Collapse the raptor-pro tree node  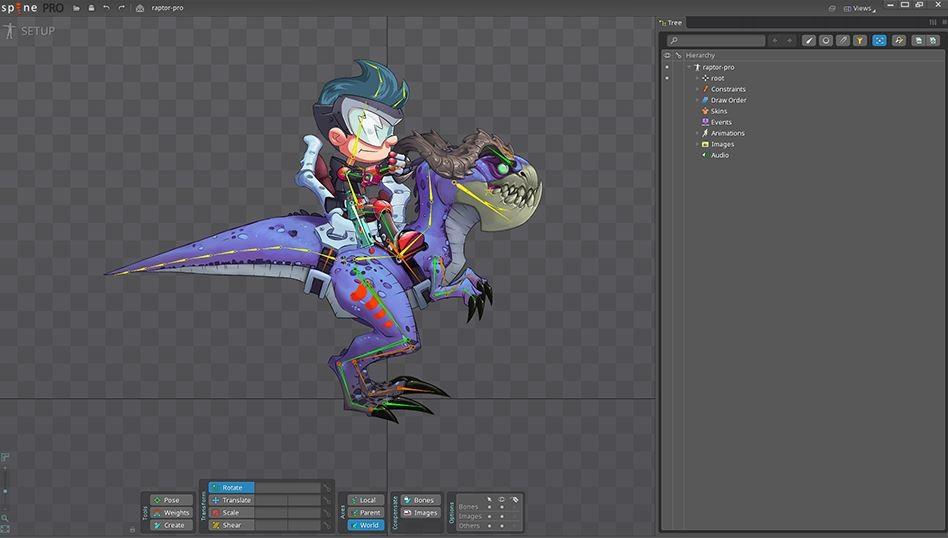coord(689,67)
